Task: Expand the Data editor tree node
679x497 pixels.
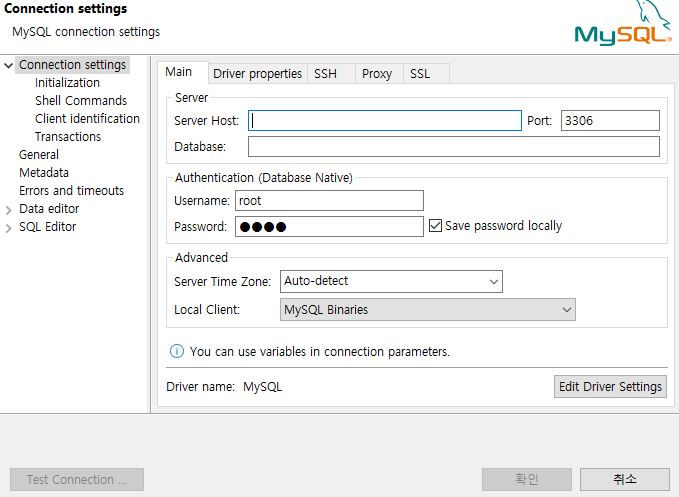Action: tap(8, 210)
